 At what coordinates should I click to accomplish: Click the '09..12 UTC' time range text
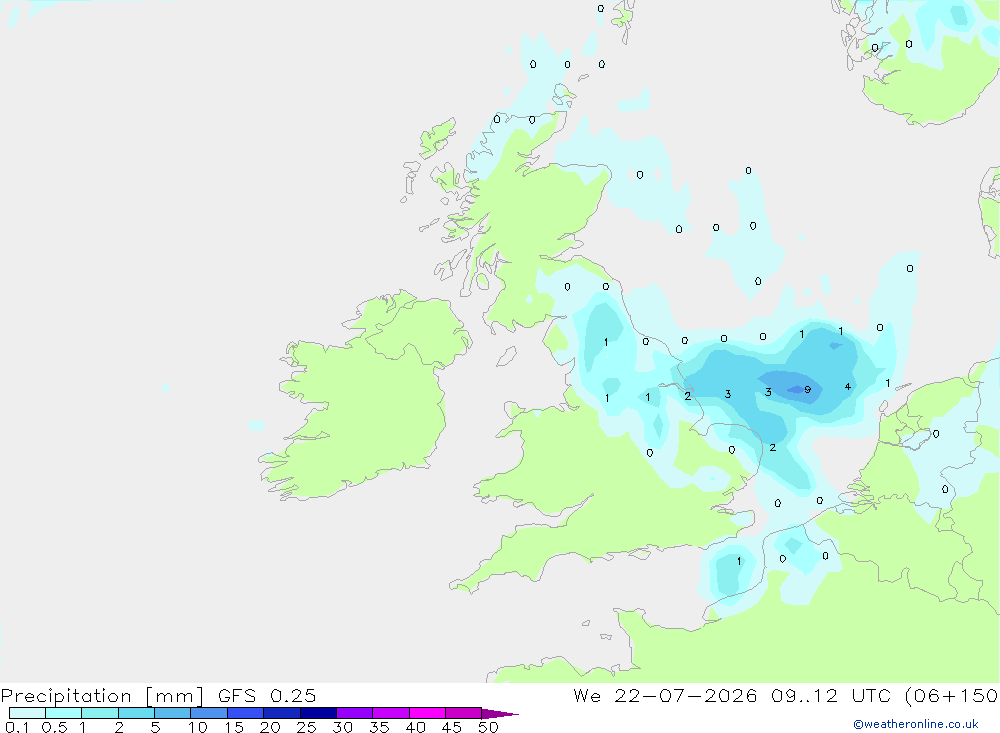833,696
